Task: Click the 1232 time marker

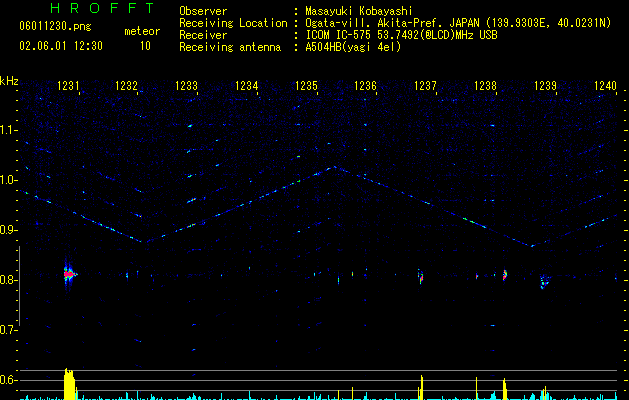Action: point(126,86)
